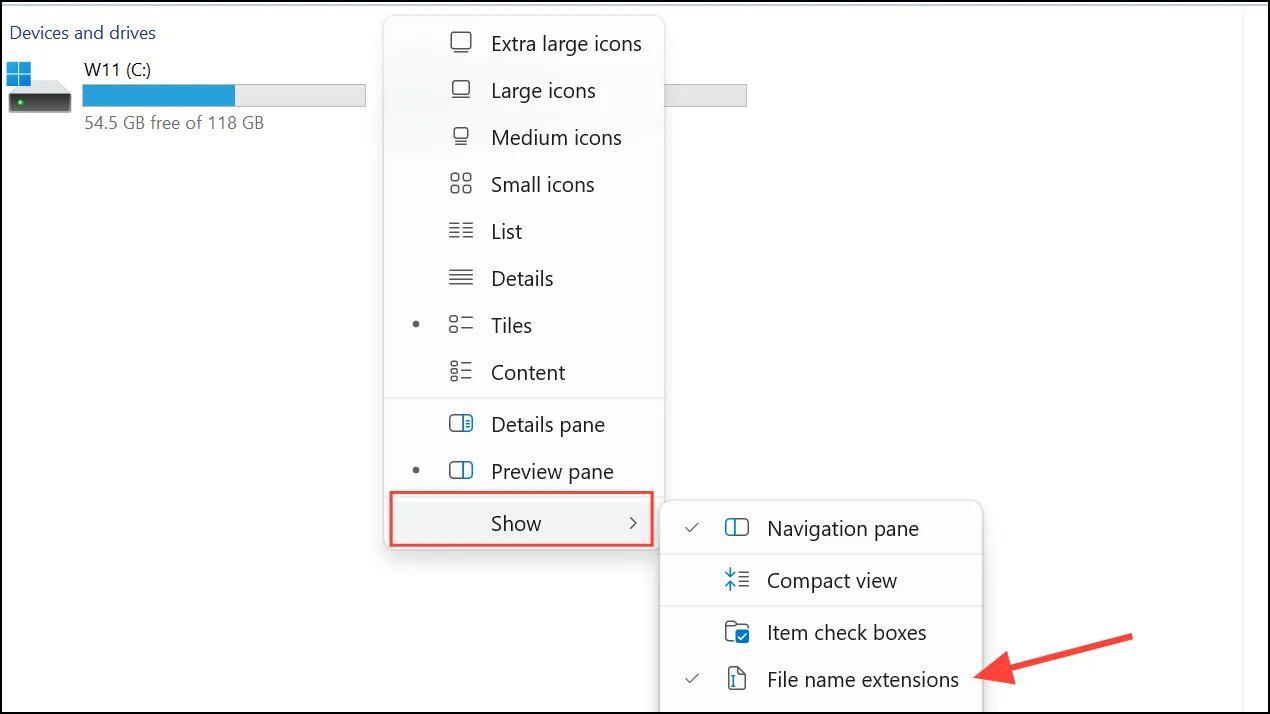The width and height of the screenshot is (1270, 714).
Task: Select Medium icons view label
Action: tap(556, 138)
